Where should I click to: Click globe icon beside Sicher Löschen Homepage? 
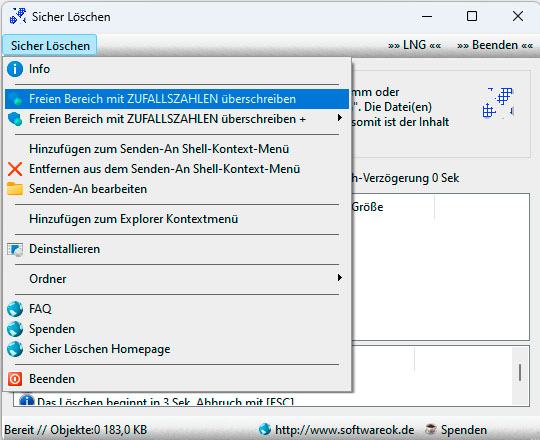pyautogui.click(x=15, y=349)
